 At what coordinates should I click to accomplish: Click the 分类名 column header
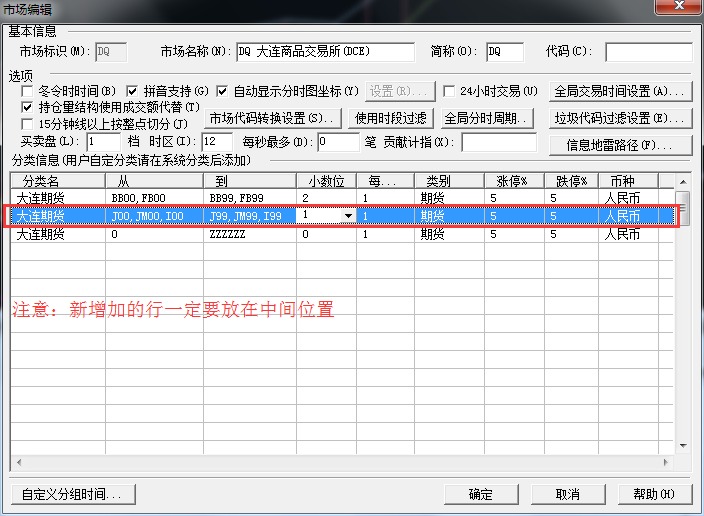pos(58,181)
